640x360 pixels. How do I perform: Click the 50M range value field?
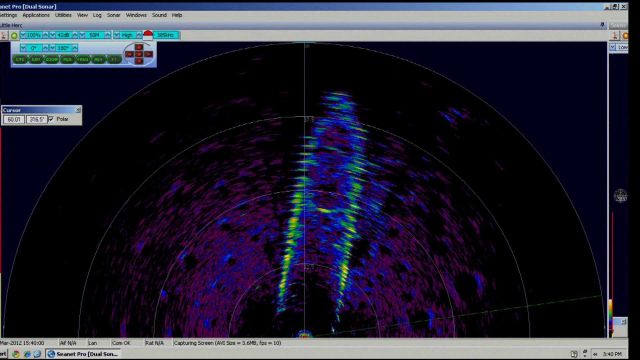pos(95,35)
